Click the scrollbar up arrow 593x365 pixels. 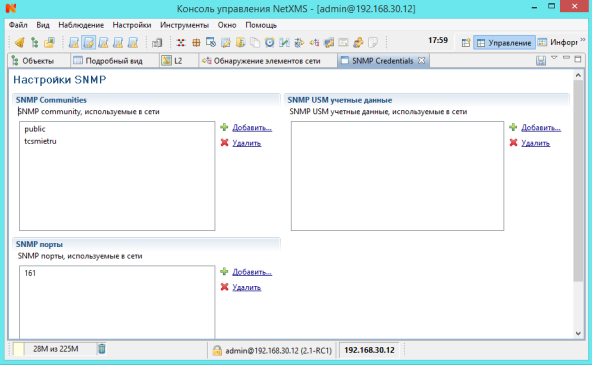coord(578,75)
